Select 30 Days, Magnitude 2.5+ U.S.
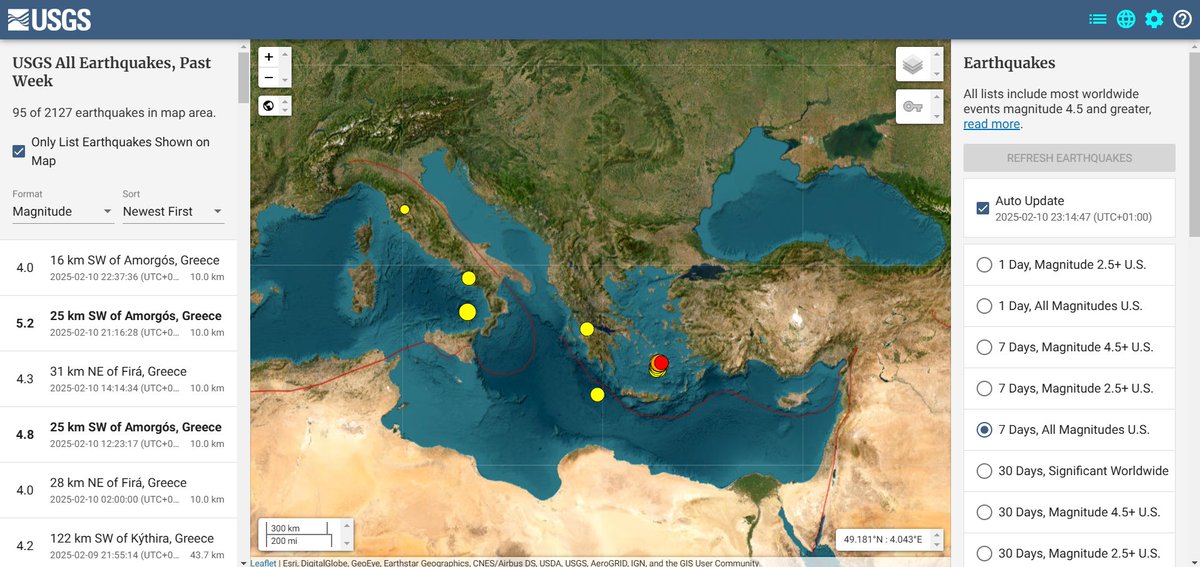Viewport: 1200px width, 567px height. click(984, 553)
